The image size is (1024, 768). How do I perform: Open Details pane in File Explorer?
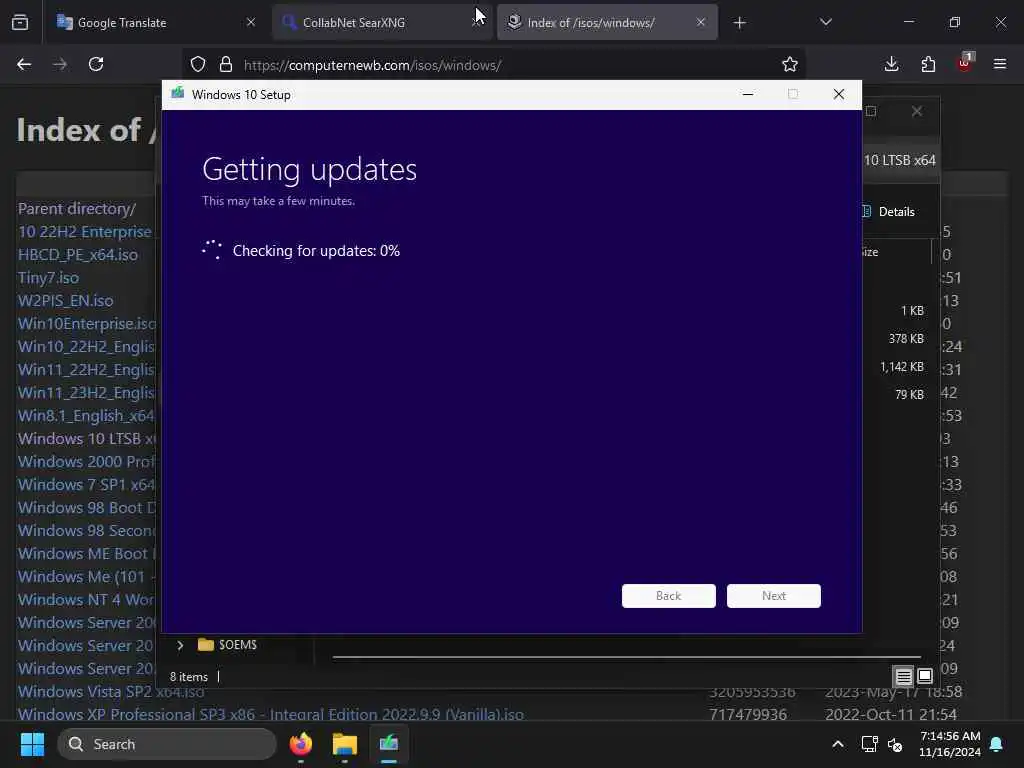(x=889, y=212)
